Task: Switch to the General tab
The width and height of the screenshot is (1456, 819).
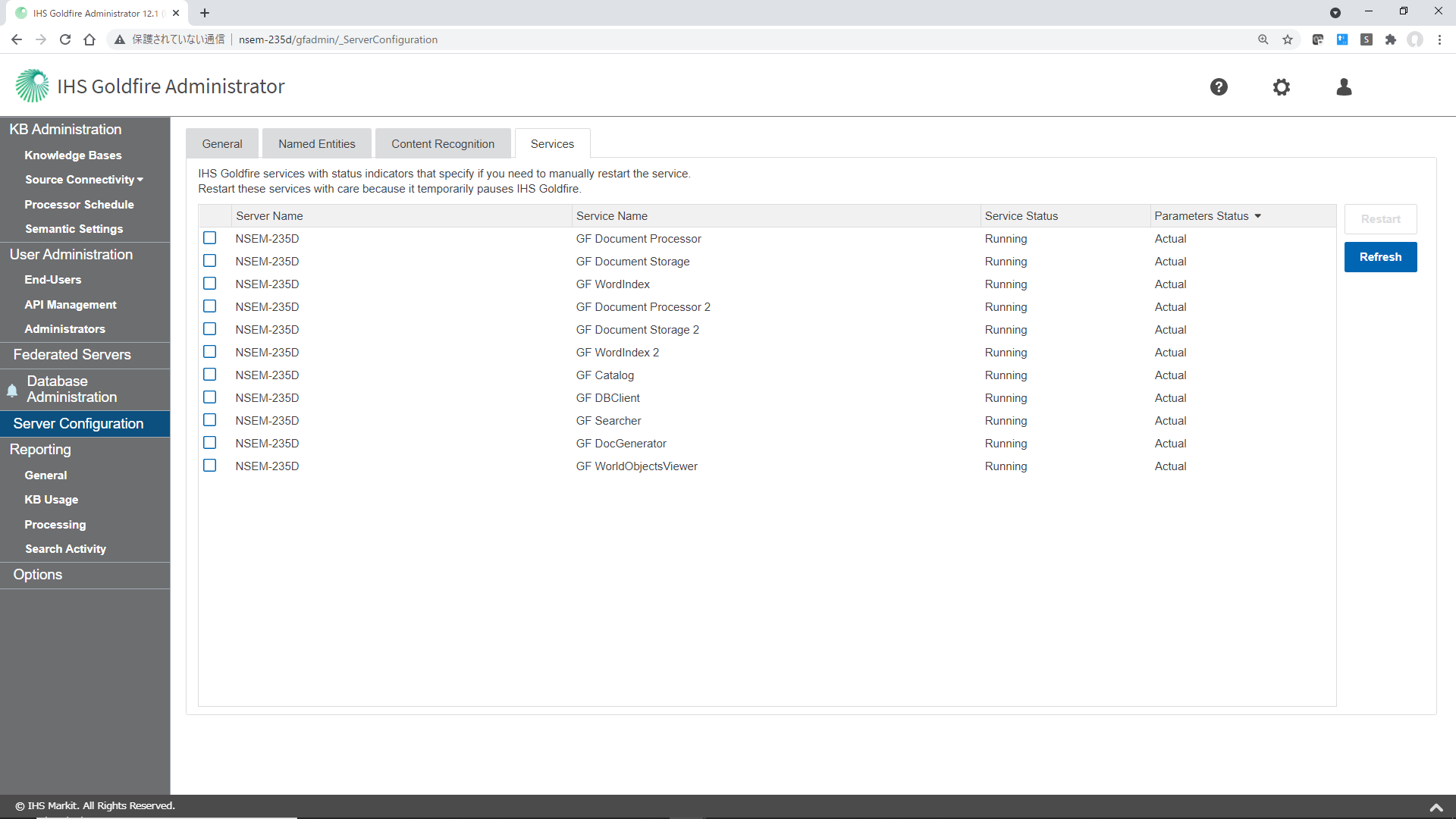Action: coord(222,143)
